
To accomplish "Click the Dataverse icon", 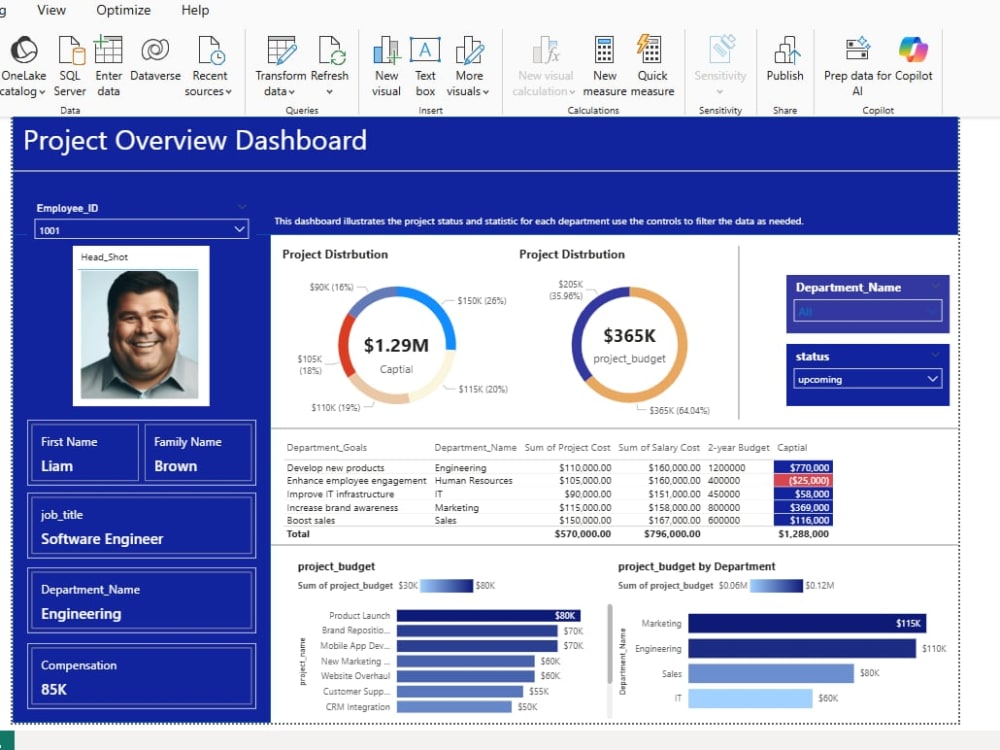I will [x=155, y=50].
